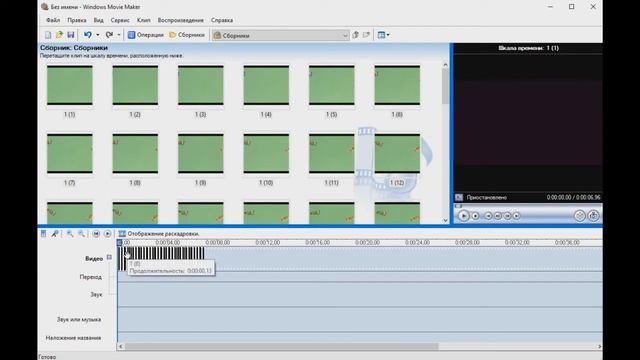Image resolution: width=640 pixels, height=360 pixels.
Task: Open the audio levels tool on timeline toolbar
Action: click(x=43, y=233)
